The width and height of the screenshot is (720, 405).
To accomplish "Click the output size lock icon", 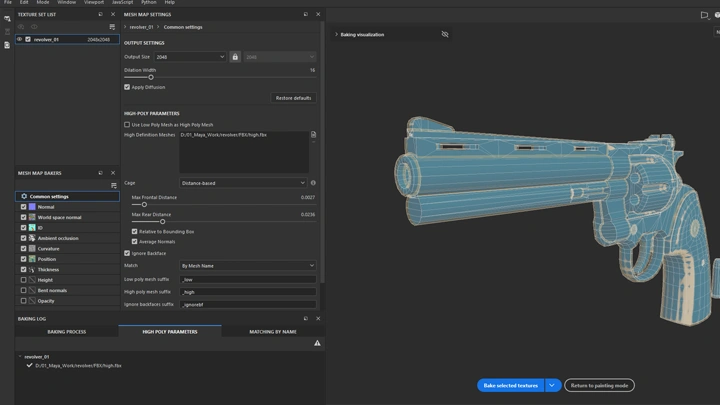I will point(235,57).
